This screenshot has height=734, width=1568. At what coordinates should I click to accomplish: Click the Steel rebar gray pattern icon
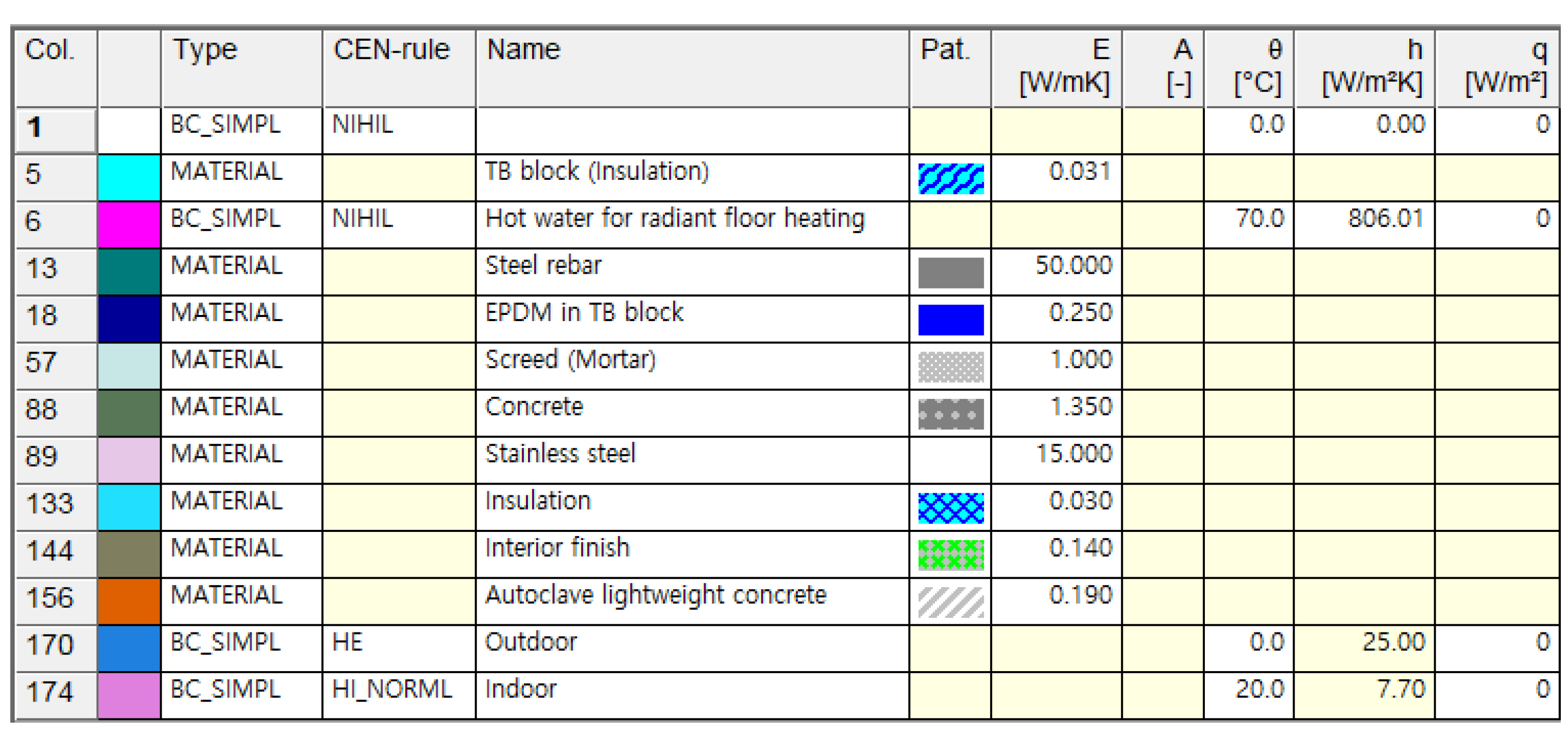[950, 272]
